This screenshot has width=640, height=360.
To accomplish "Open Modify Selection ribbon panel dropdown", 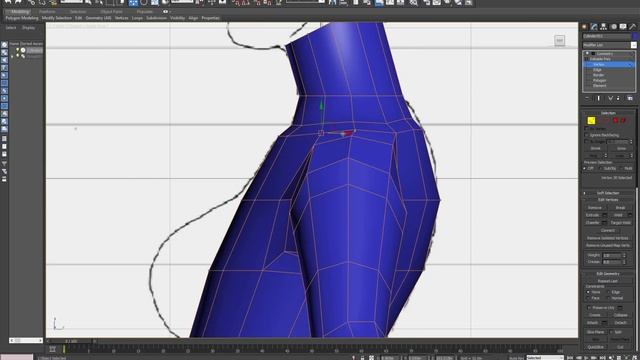I will click(57, 18).
